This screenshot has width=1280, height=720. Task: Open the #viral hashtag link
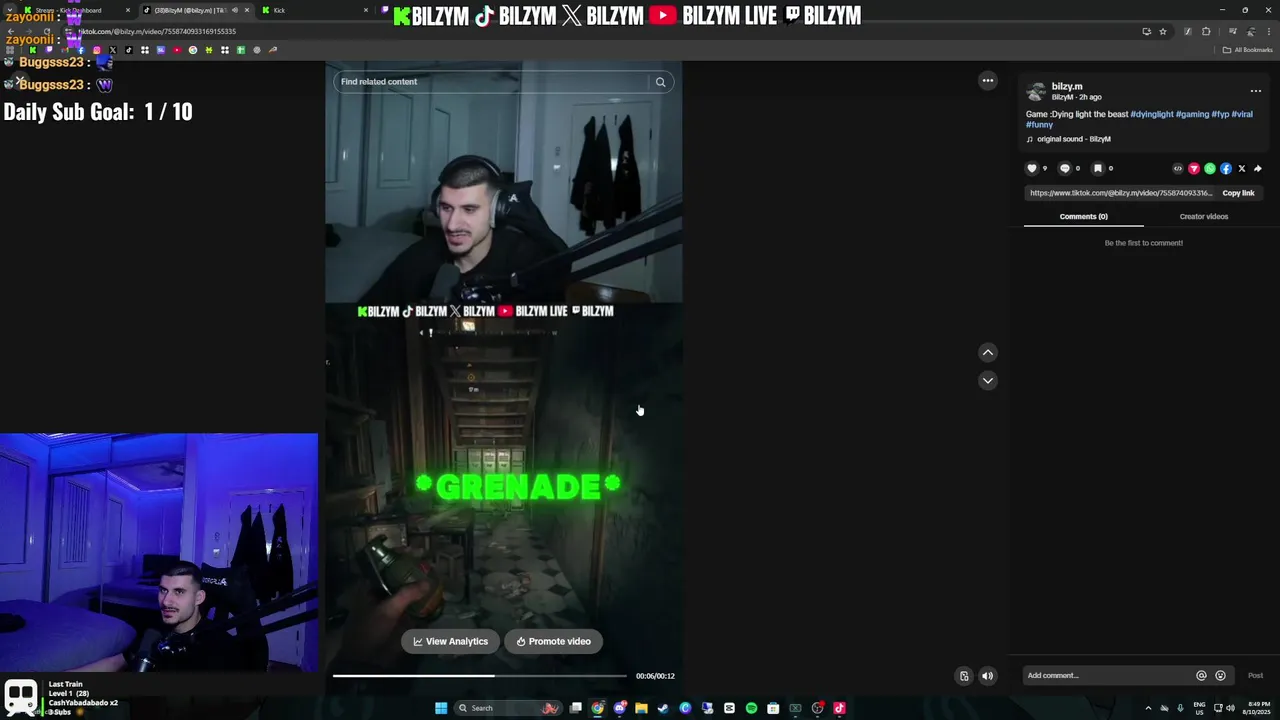[x=1242, y=114]
